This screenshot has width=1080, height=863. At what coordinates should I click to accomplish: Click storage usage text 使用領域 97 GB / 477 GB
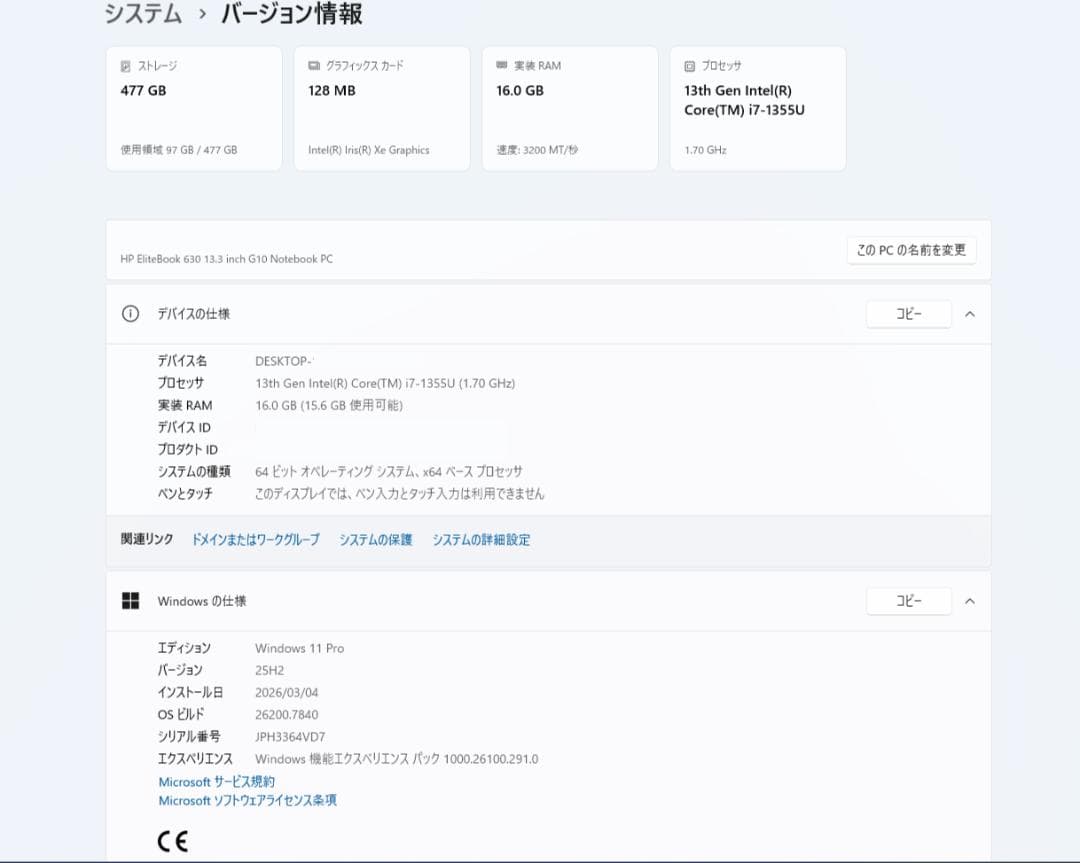point(179,149)
